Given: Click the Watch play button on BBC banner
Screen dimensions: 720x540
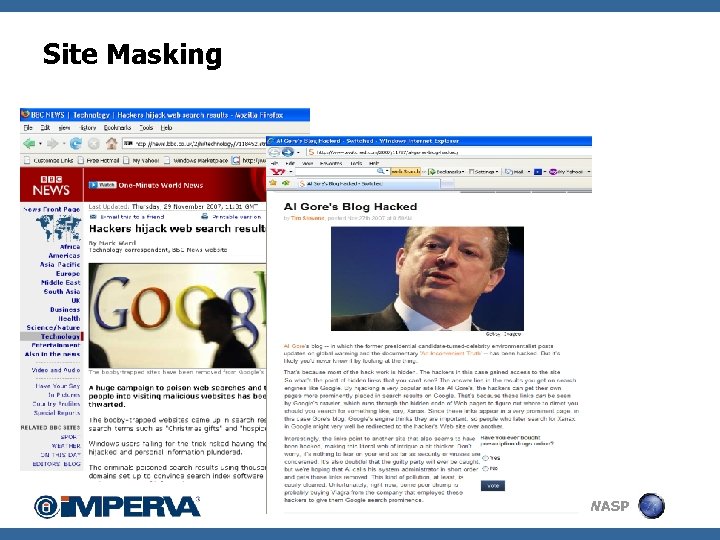Looking at the screenshot, I should (x=102, y=185).
